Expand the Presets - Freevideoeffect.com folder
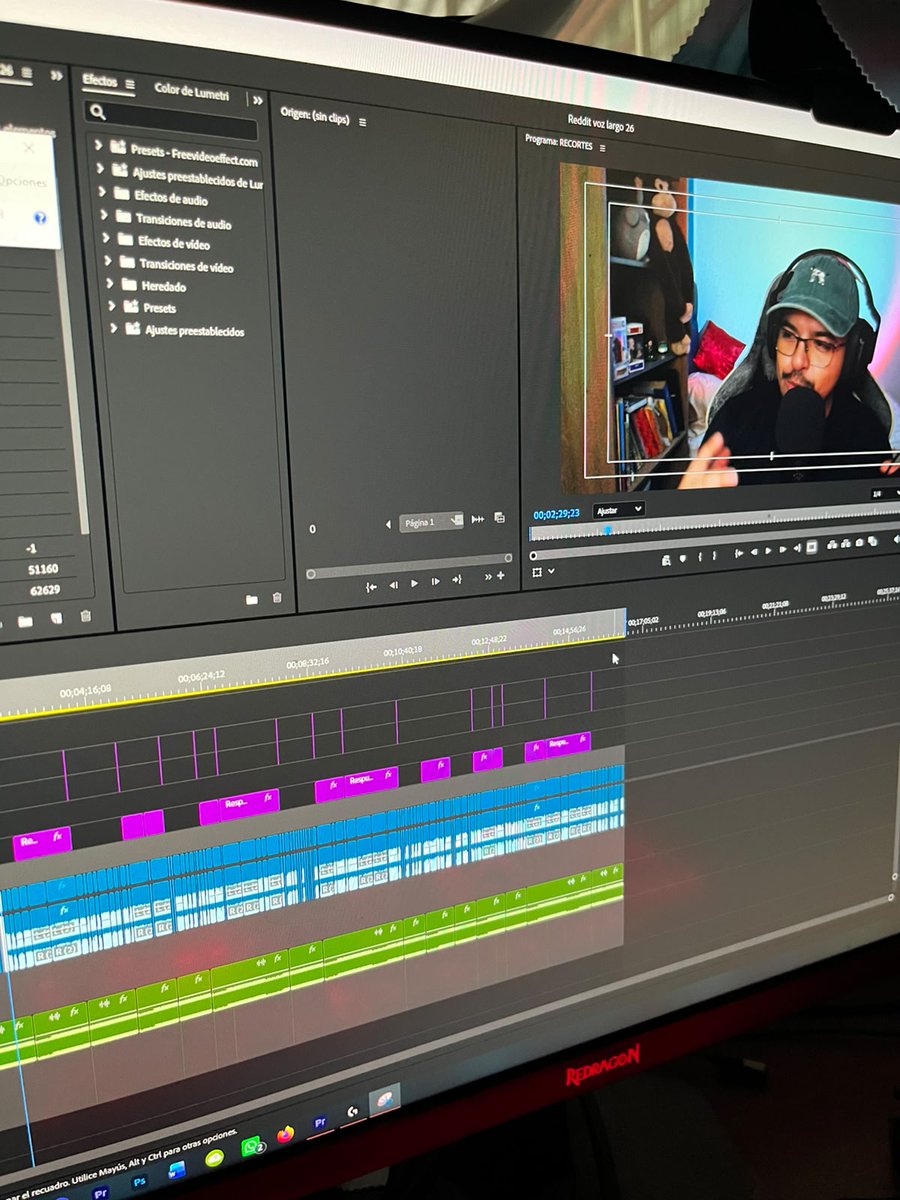Image resolution: width=900 pixels, height=1200 pixels. [98, 145]
